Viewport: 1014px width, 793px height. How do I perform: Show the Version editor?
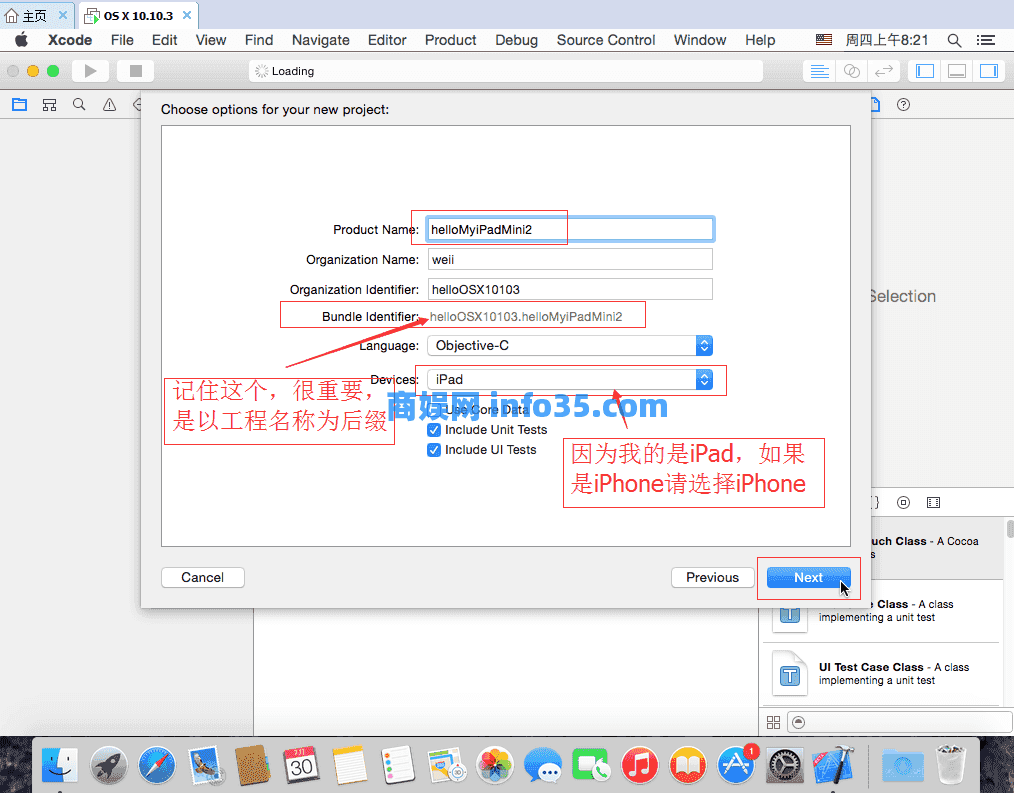click(x=884, y=71)
